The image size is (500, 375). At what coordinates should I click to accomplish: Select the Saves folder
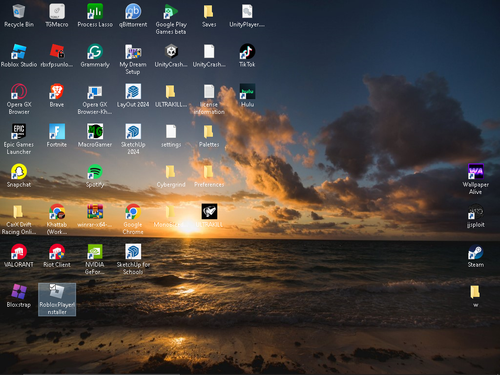[209, 12]
